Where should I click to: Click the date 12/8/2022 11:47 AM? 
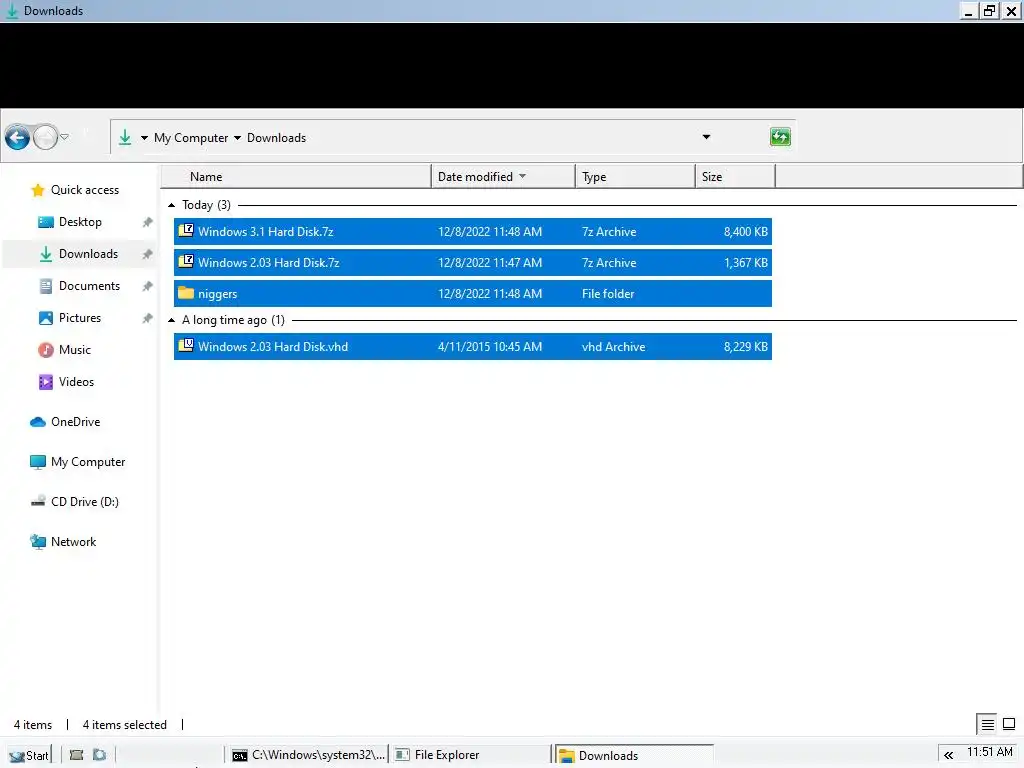pyautogui.click(x=490, y=263)
